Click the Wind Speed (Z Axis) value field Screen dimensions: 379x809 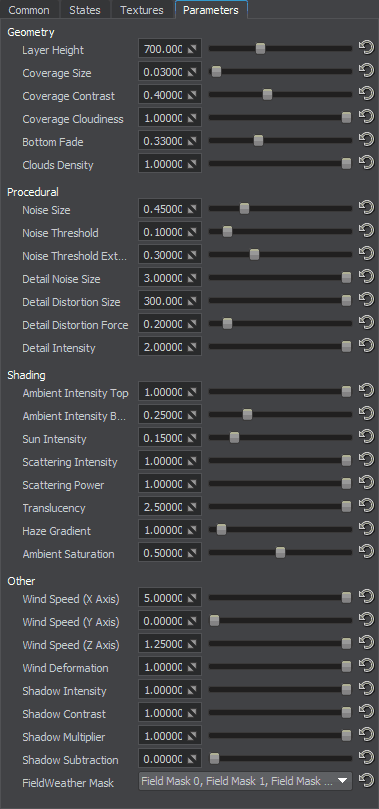tap(170, 644)
